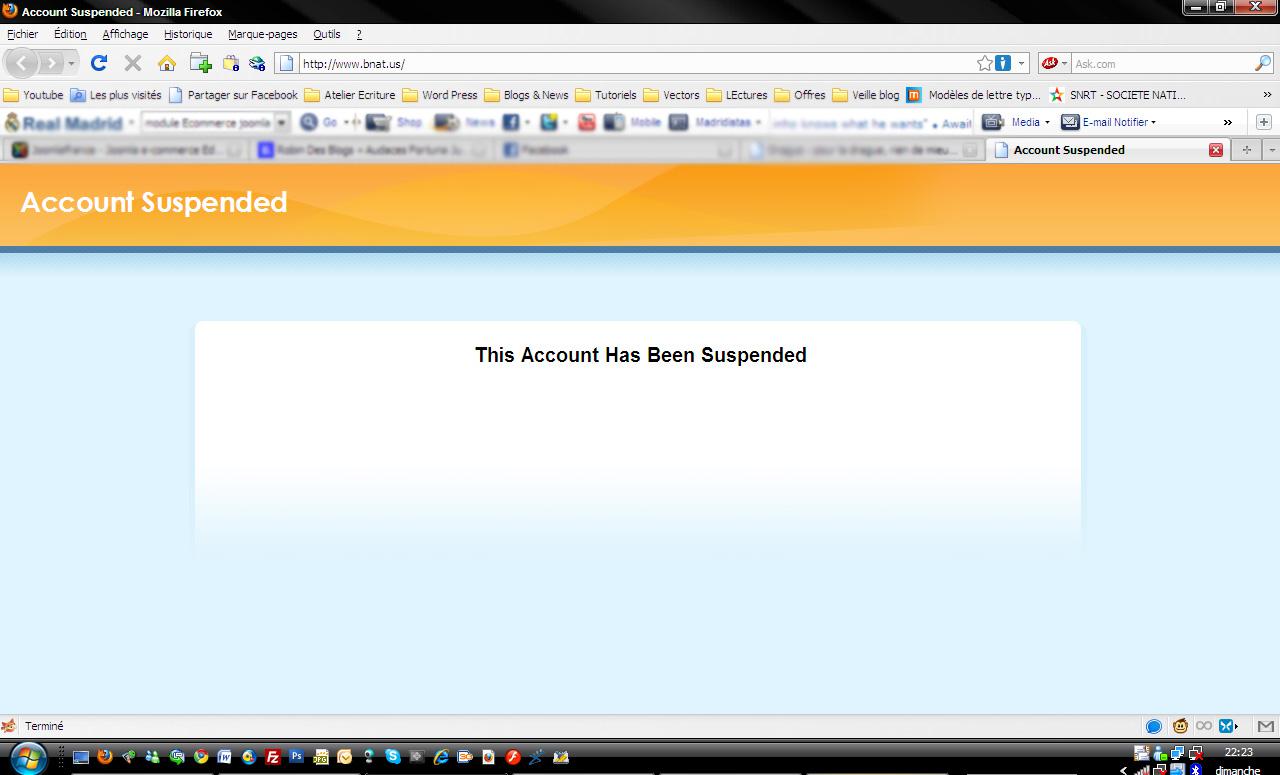
Task: Open the Historique menu
Action: (188, 34)
